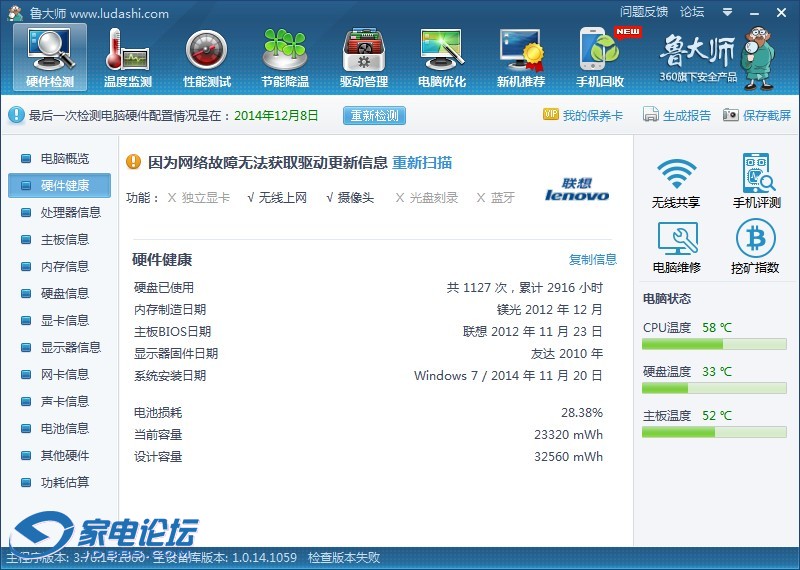Open the 温度监测 temperature monitor tool
This screenshot has height=570, width=800.
[x=127, y=57]
